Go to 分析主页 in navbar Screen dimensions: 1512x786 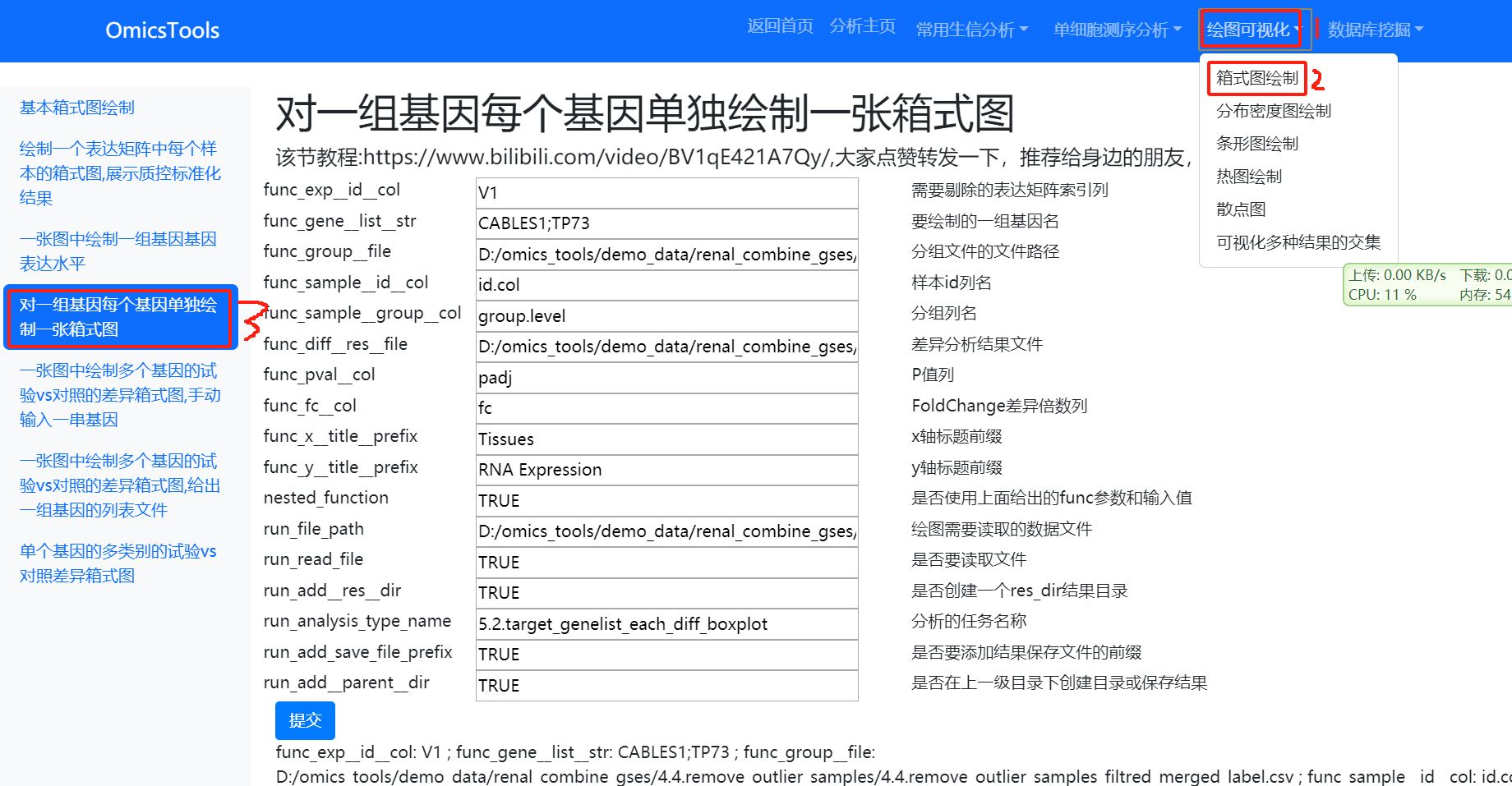pyautogui.click(x=862, y=26)
